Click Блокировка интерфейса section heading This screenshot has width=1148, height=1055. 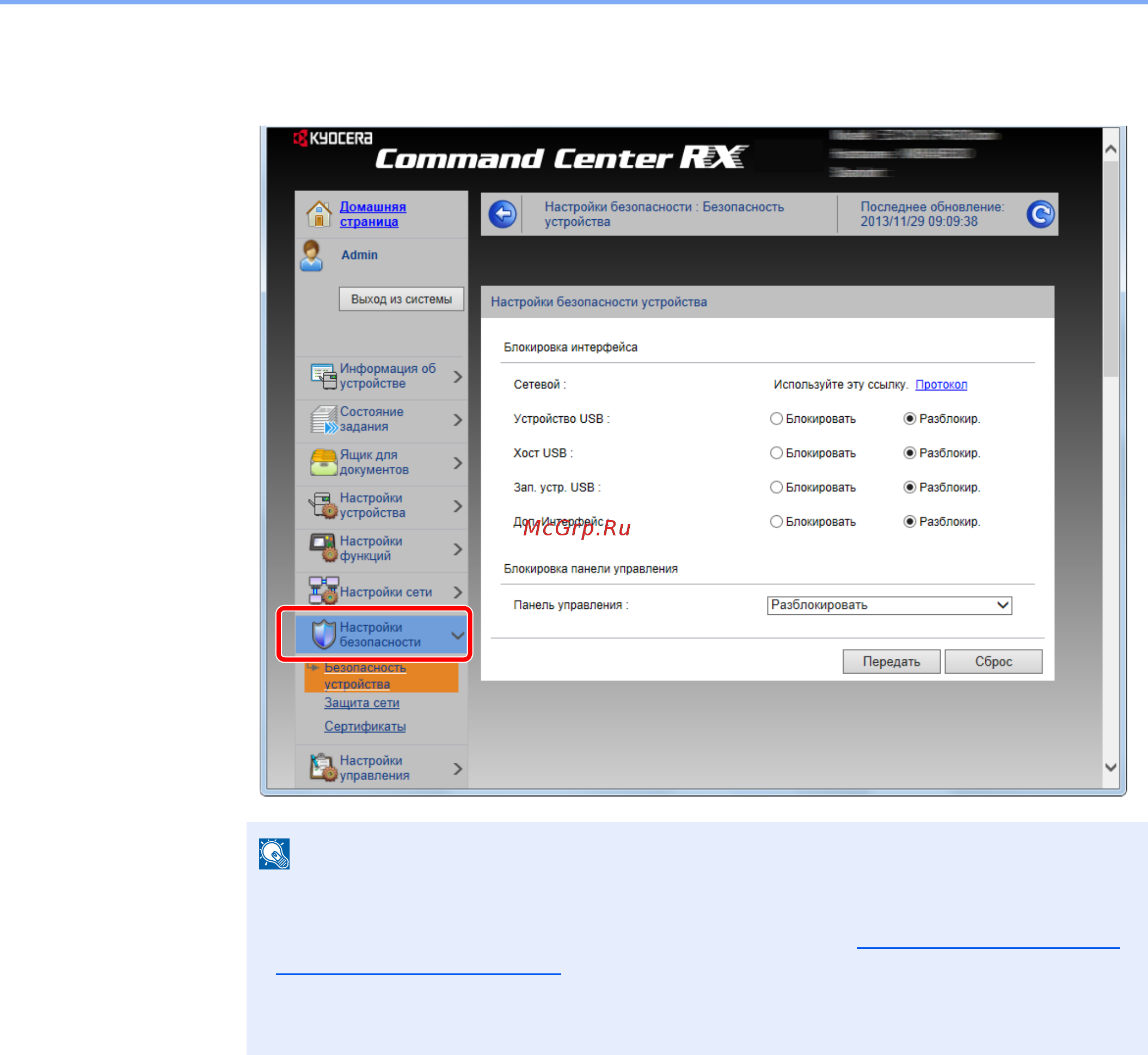coord(570,348)
